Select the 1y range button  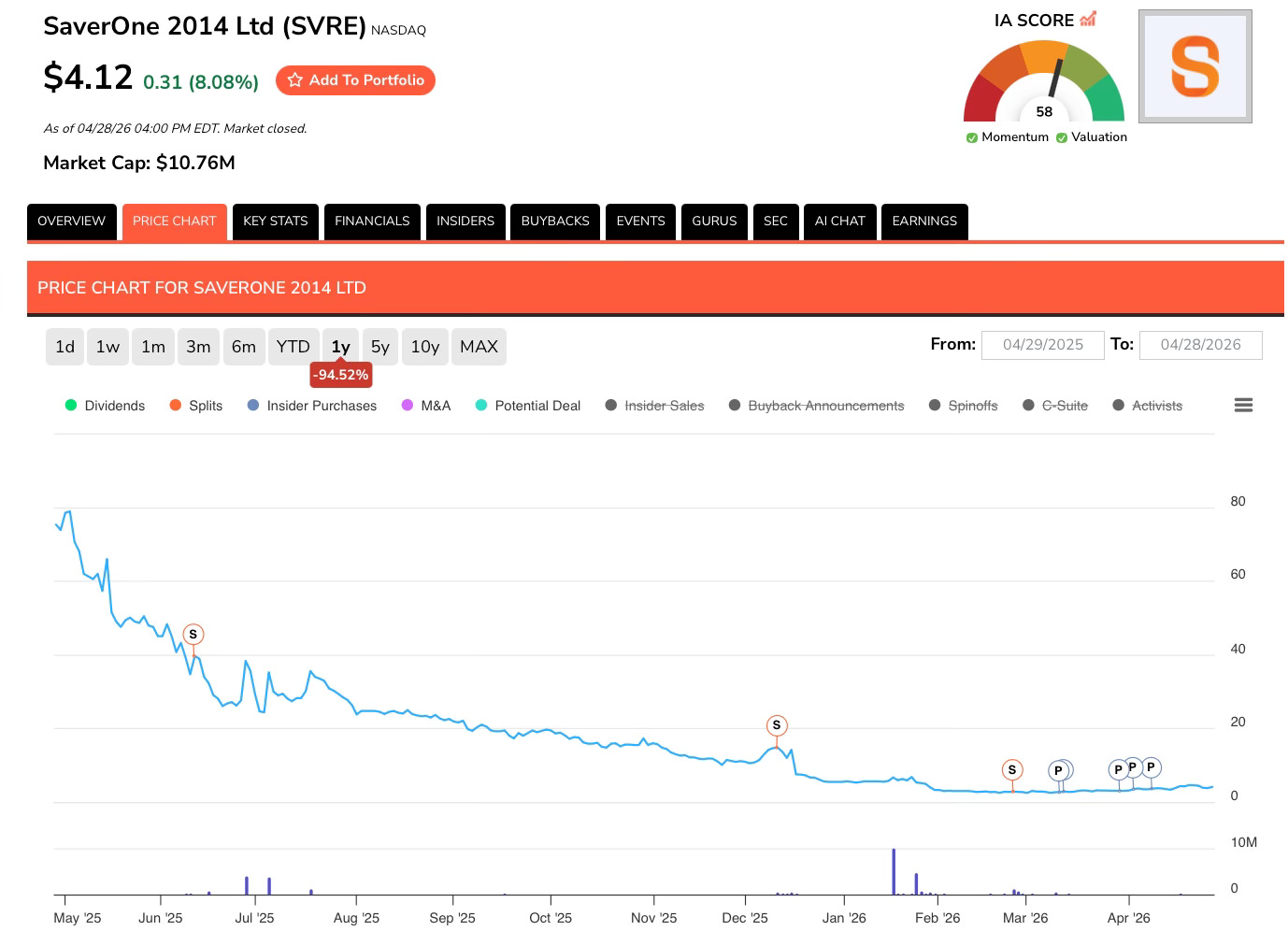pyautogui.click(x=341, y=347)
